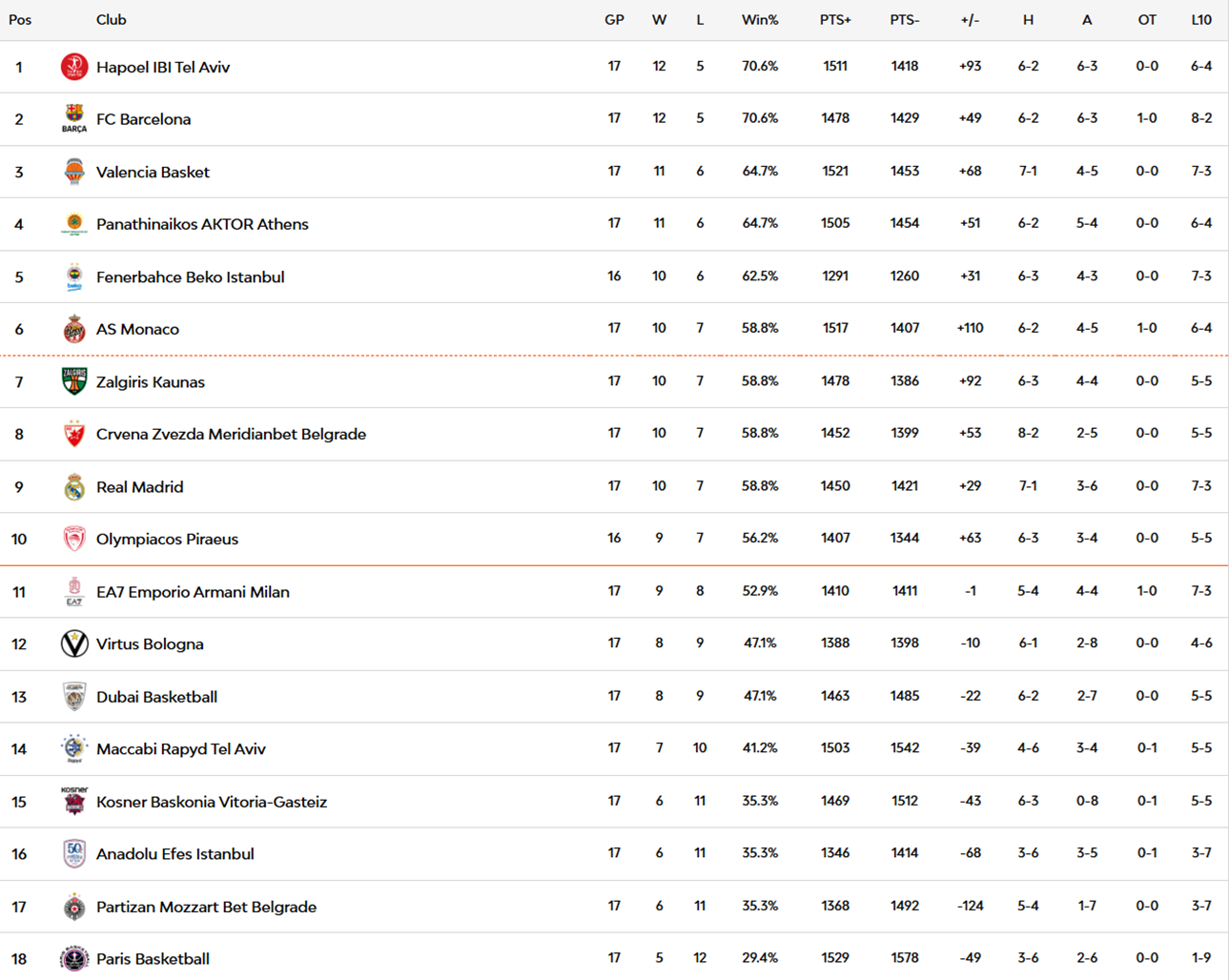Click the Hapoel IBI Tel Aviv club logo
The height and width of the screenshot is (980, 1229).
tap(74, 67)
